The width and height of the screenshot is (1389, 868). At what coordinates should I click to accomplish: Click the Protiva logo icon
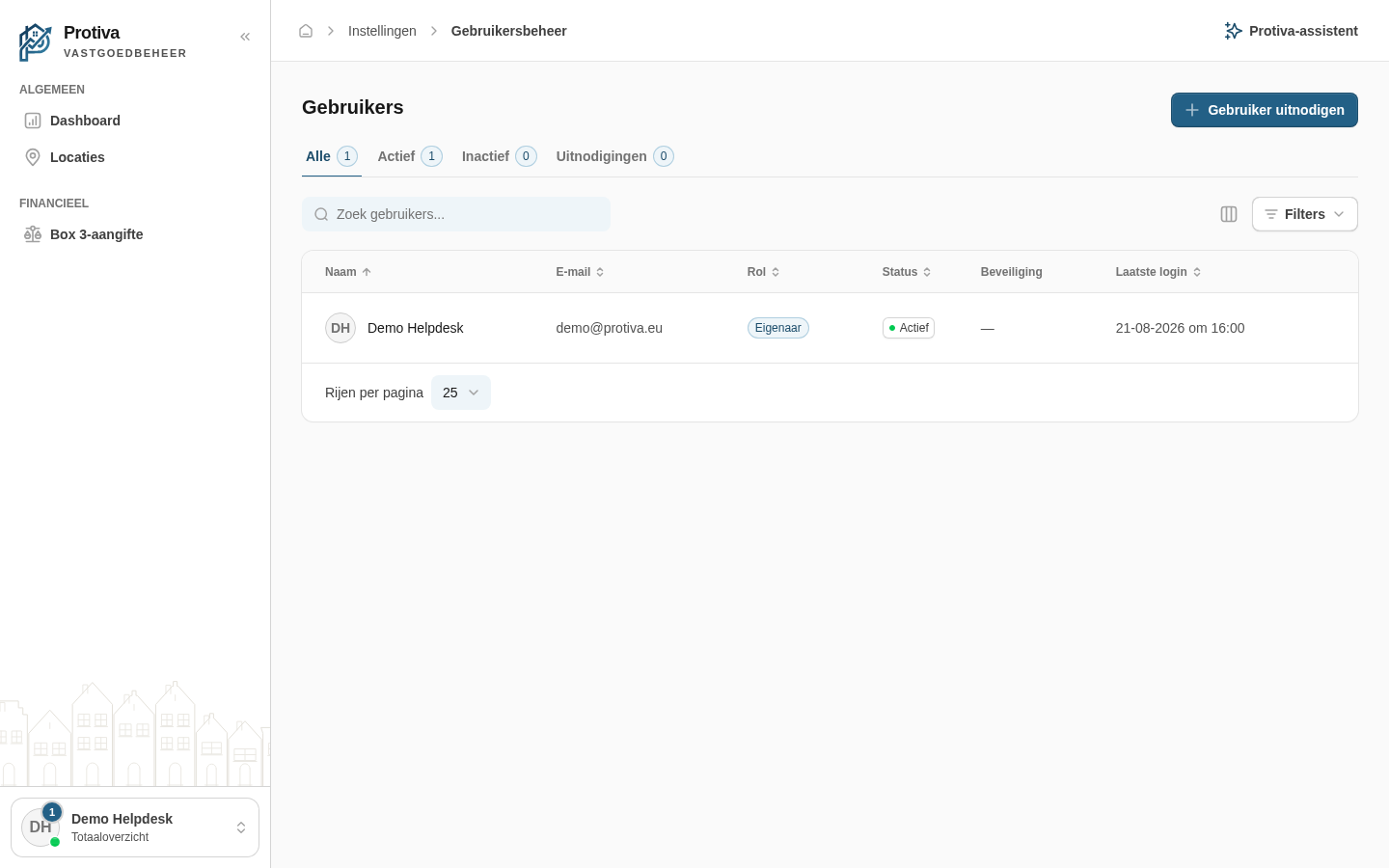[36, 42]
